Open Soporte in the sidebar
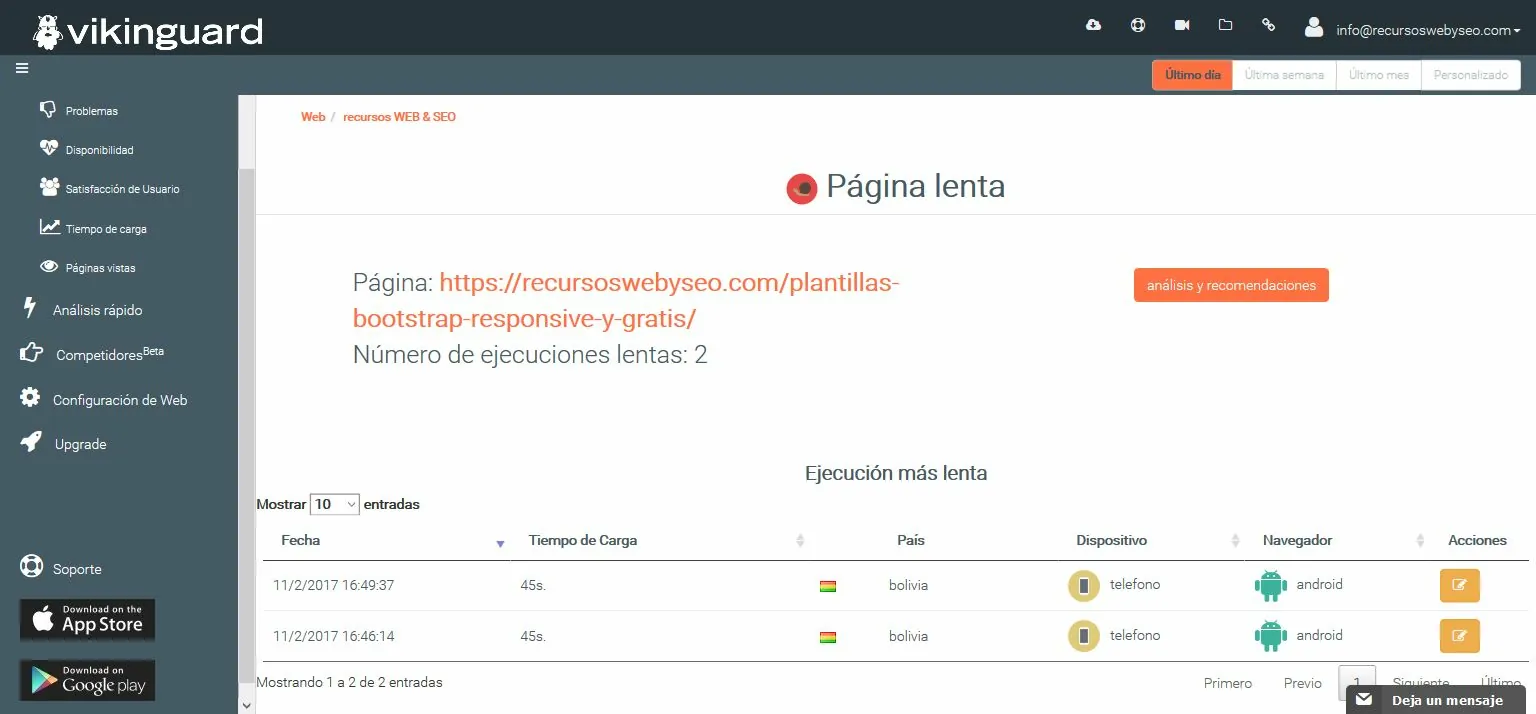The width and height of the screenshot is (1536, 714). [77, 569]
